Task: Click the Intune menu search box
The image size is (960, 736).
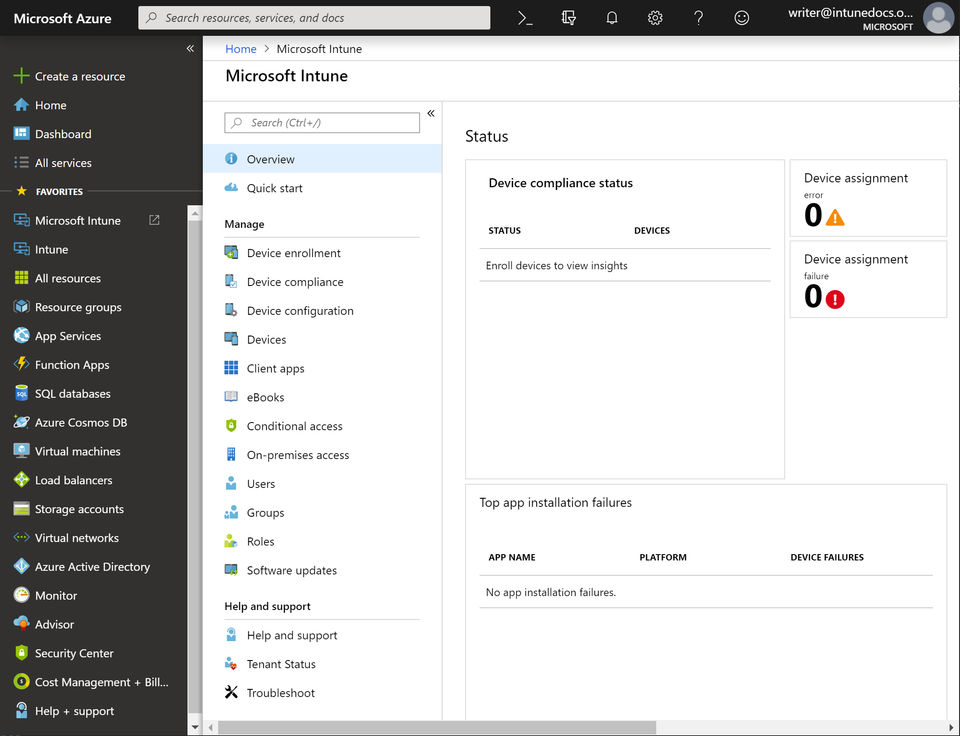Action: point(322,123)
